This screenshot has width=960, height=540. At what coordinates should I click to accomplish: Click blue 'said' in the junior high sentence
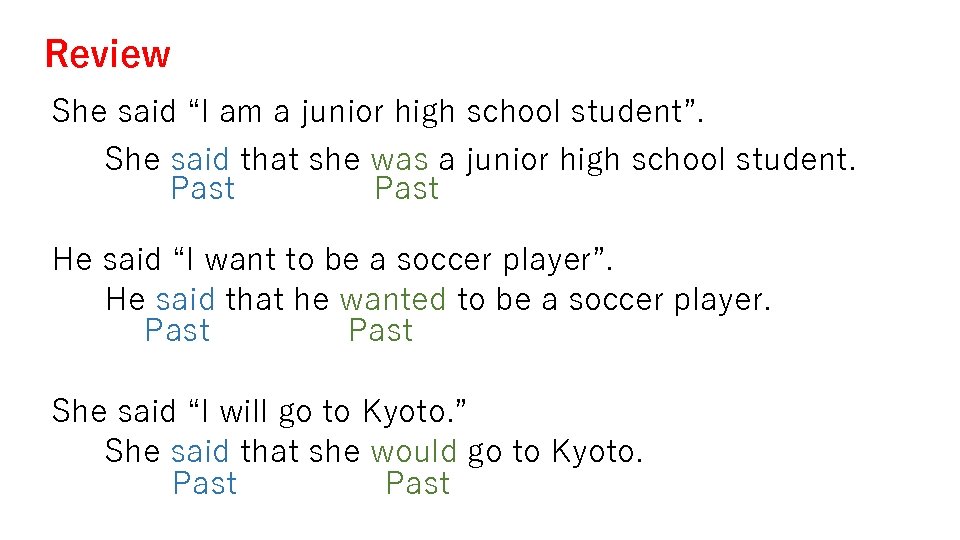(x=200, y=159)
